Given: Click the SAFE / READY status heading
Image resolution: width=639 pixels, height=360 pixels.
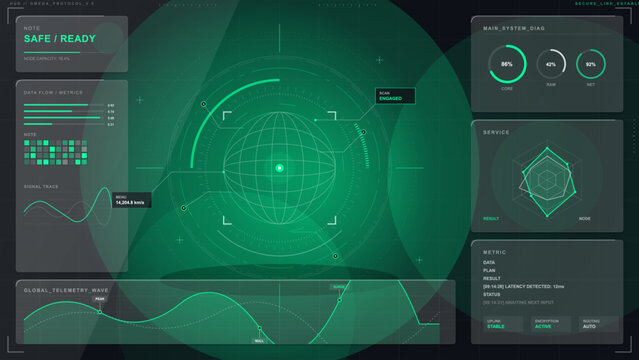Looking at the screenshot, I should tap(59, 39).
